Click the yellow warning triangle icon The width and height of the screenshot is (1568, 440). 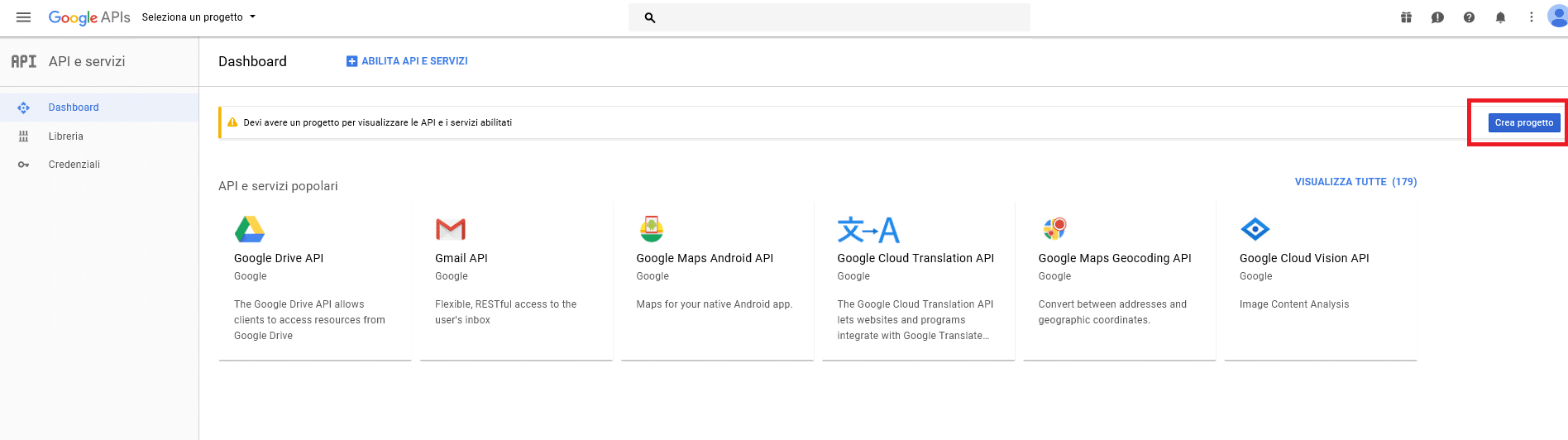click(232, 122)
